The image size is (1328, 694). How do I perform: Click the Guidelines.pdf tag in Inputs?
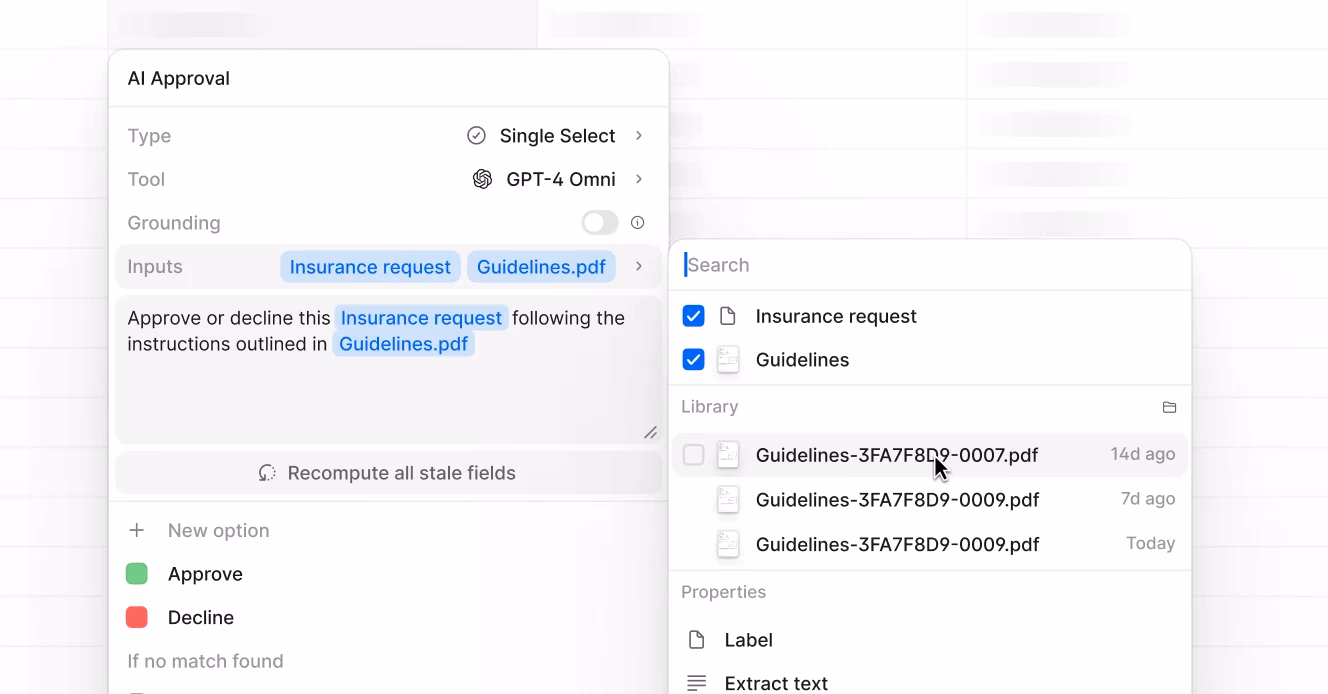pyautogui.click(x=541, y=267)
